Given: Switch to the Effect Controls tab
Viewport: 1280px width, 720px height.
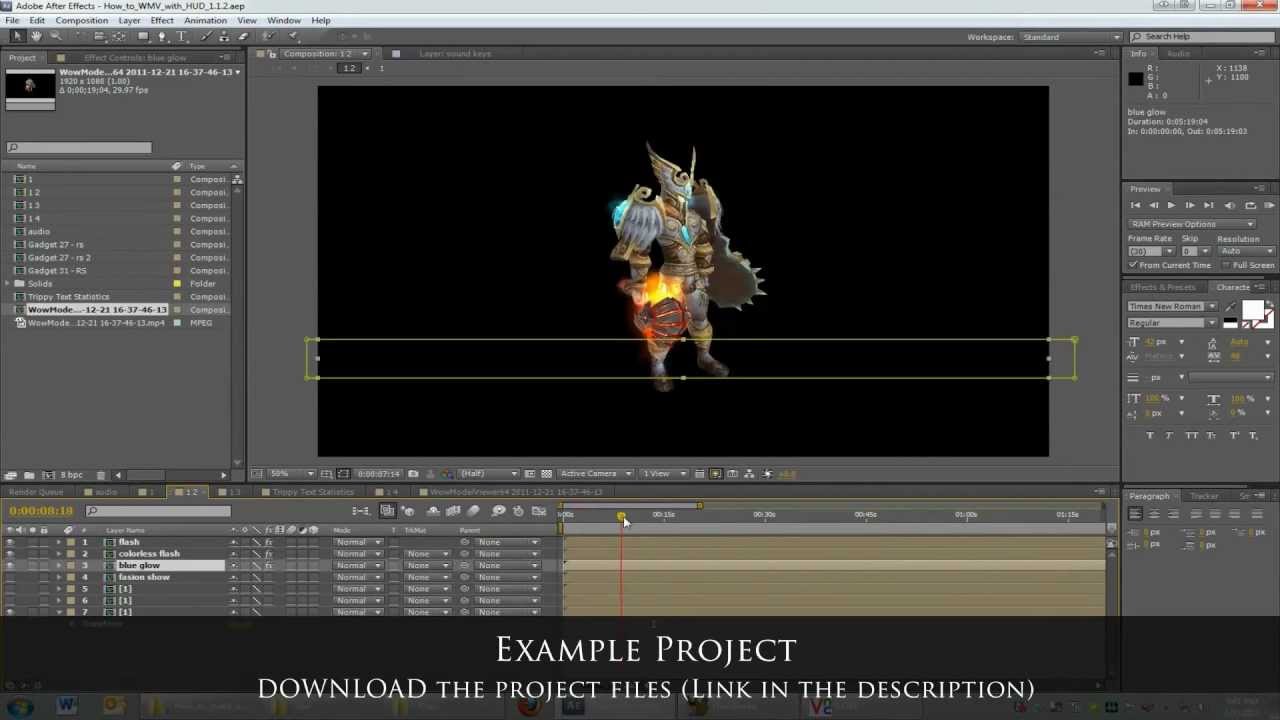Looking at the screenshot, I should 135,58.
